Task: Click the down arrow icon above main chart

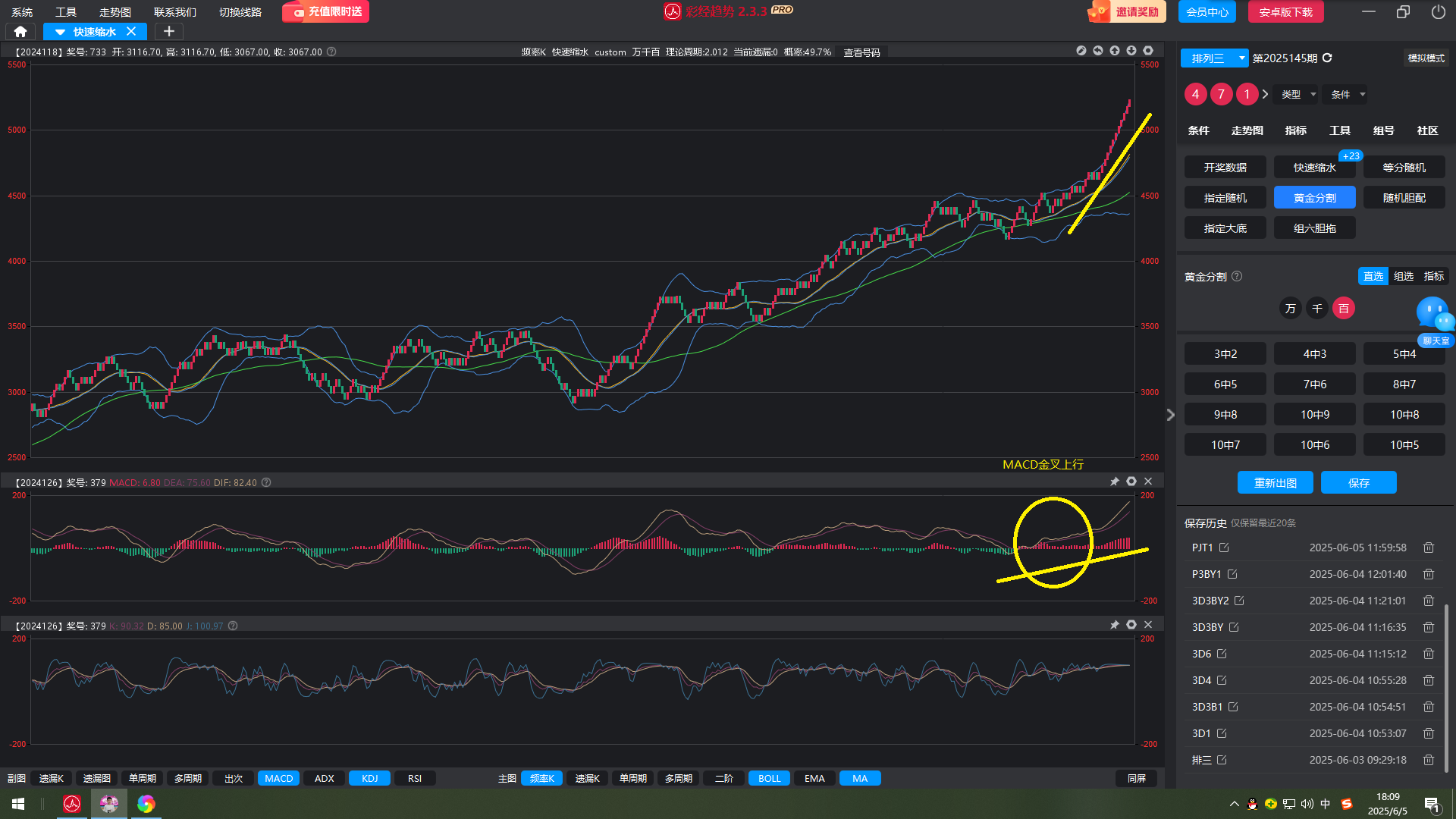Action: [x=1131, y=51]
